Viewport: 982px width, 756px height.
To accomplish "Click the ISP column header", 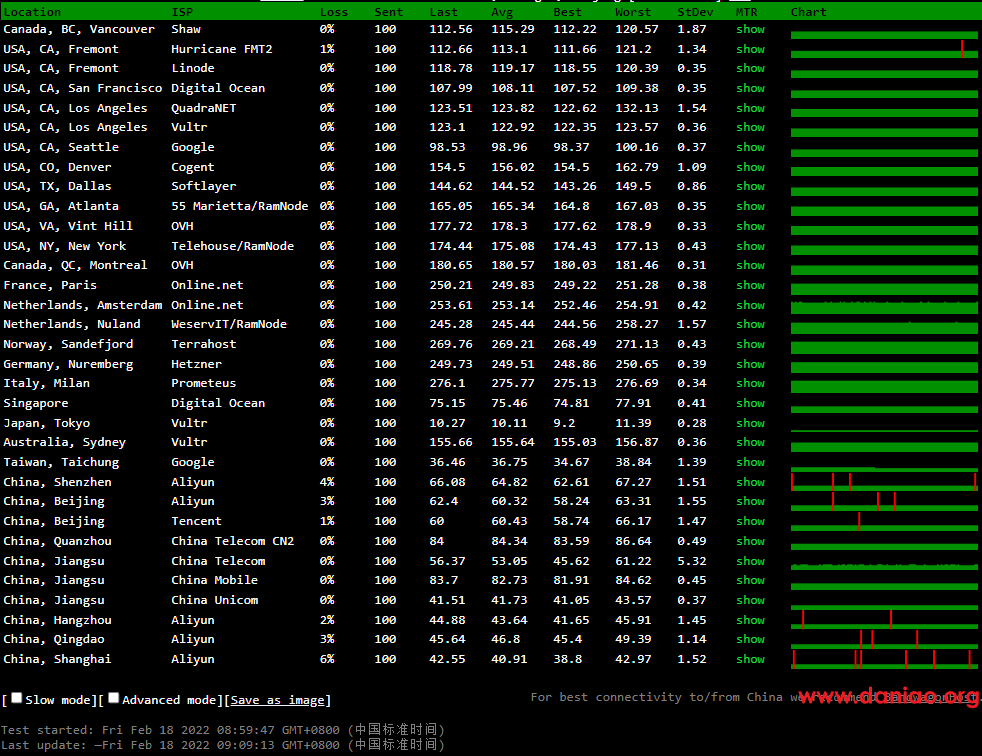I will [182, 12].
